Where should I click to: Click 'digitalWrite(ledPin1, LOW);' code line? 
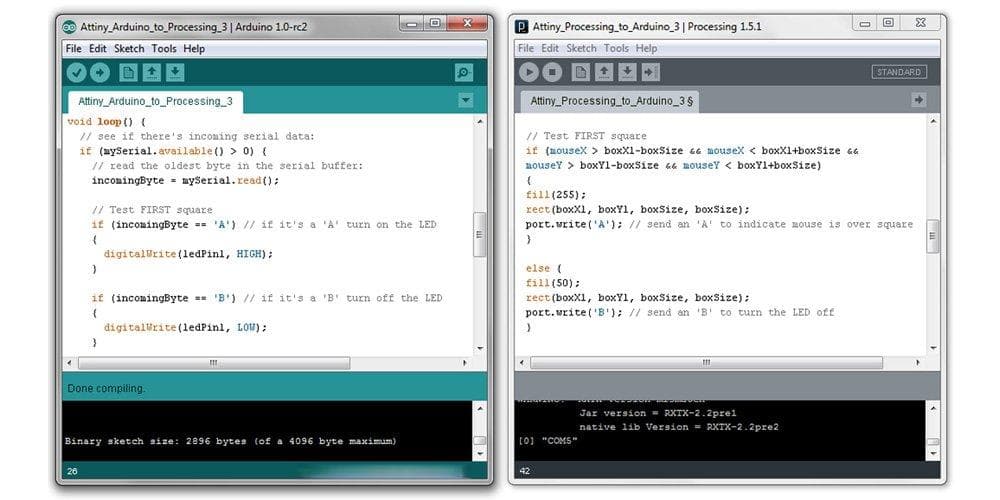point(185,327)
